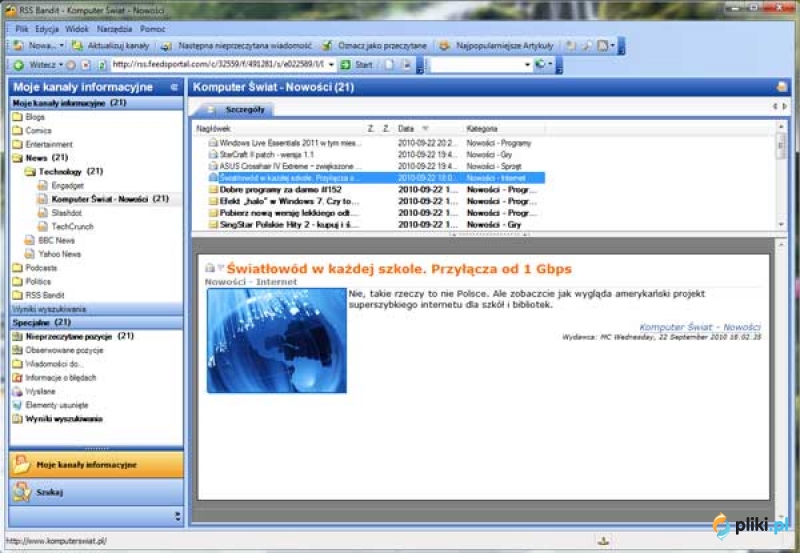Click the status bar network icon
The width and height of the screenshot is (800, 553).
603,541
